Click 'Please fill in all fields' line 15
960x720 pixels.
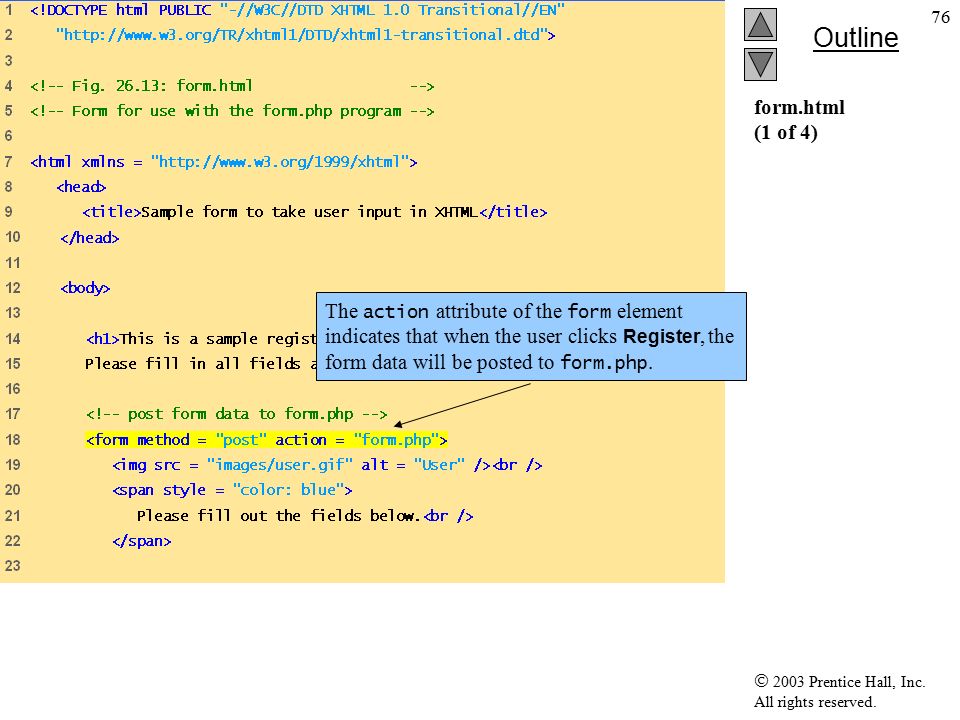coord(200,364)
